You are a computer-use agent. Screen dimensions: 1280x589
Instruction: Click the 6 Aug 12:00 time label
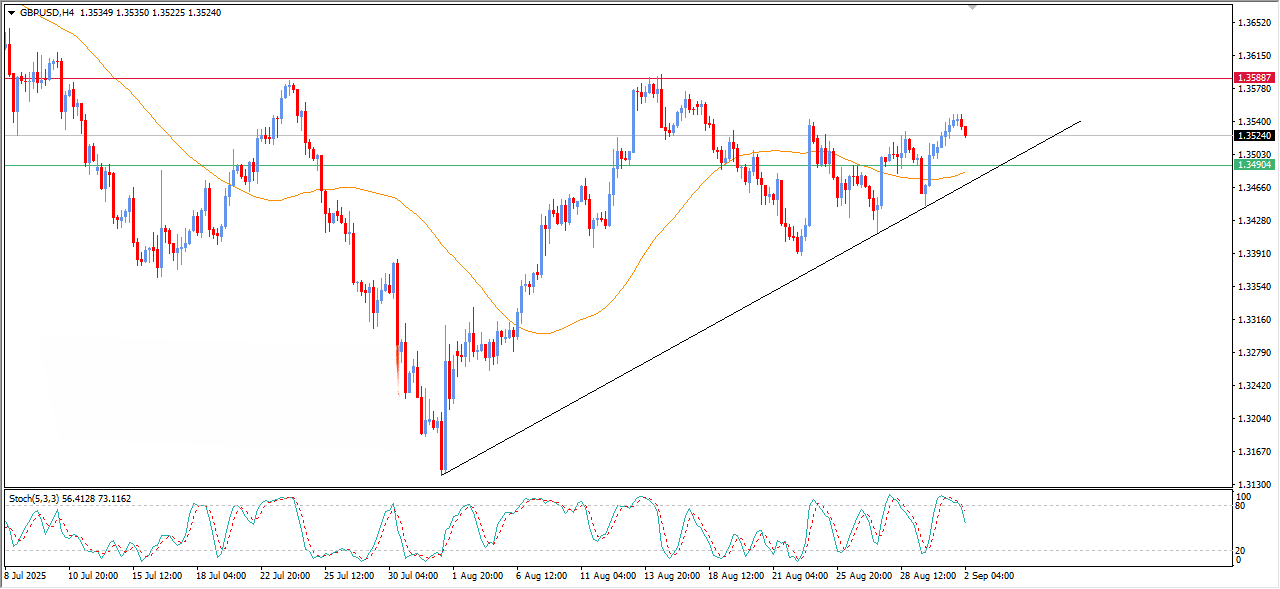[x=540, y=576]
